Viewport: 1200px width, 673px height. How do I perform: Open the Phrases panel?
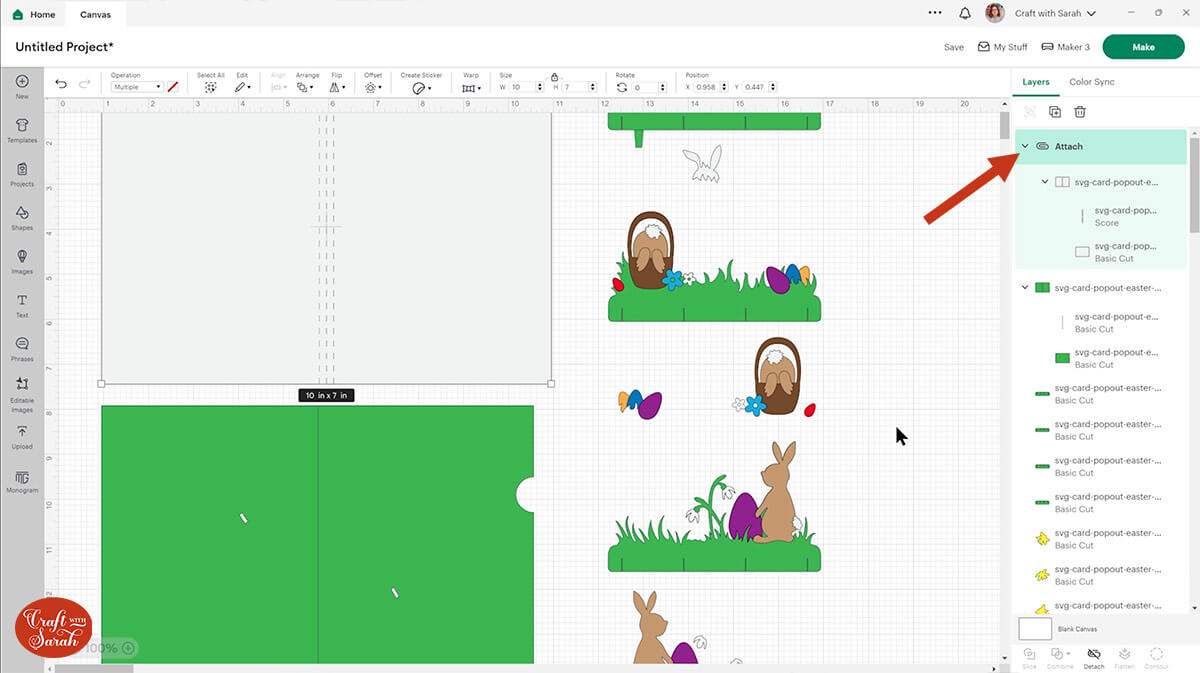22,348
